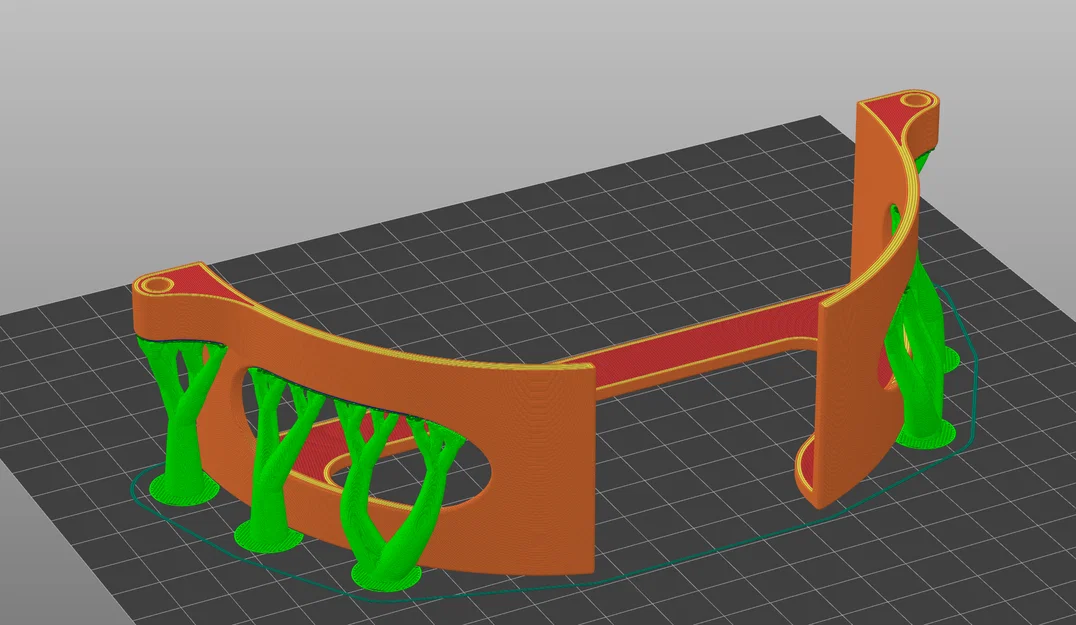The image size is (1076, 625).
Task: Click the round hole on left top tab
Action: click(x=157, y=284)
